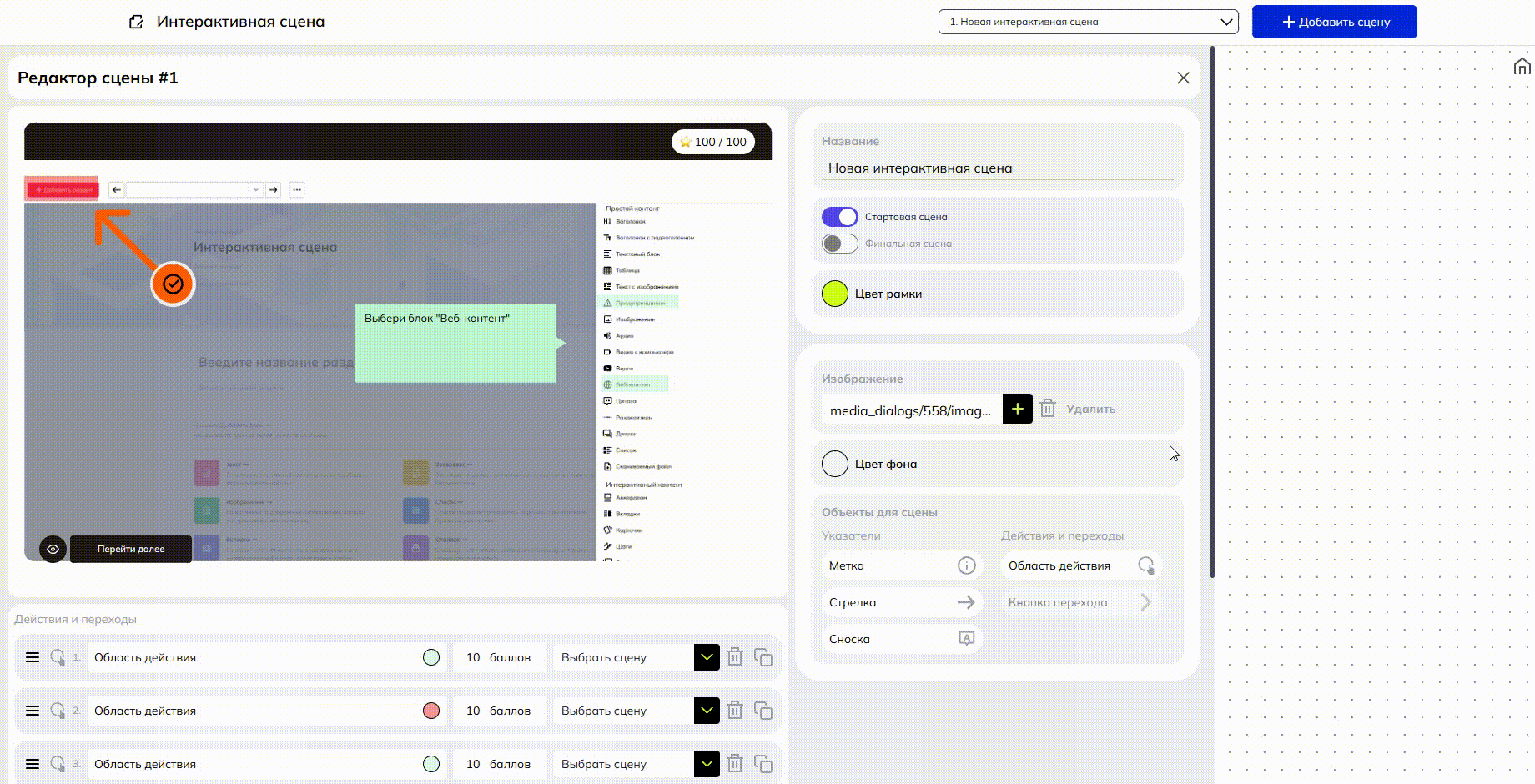
Task: Duplicate the second action area row
Action: click(762, 711)
